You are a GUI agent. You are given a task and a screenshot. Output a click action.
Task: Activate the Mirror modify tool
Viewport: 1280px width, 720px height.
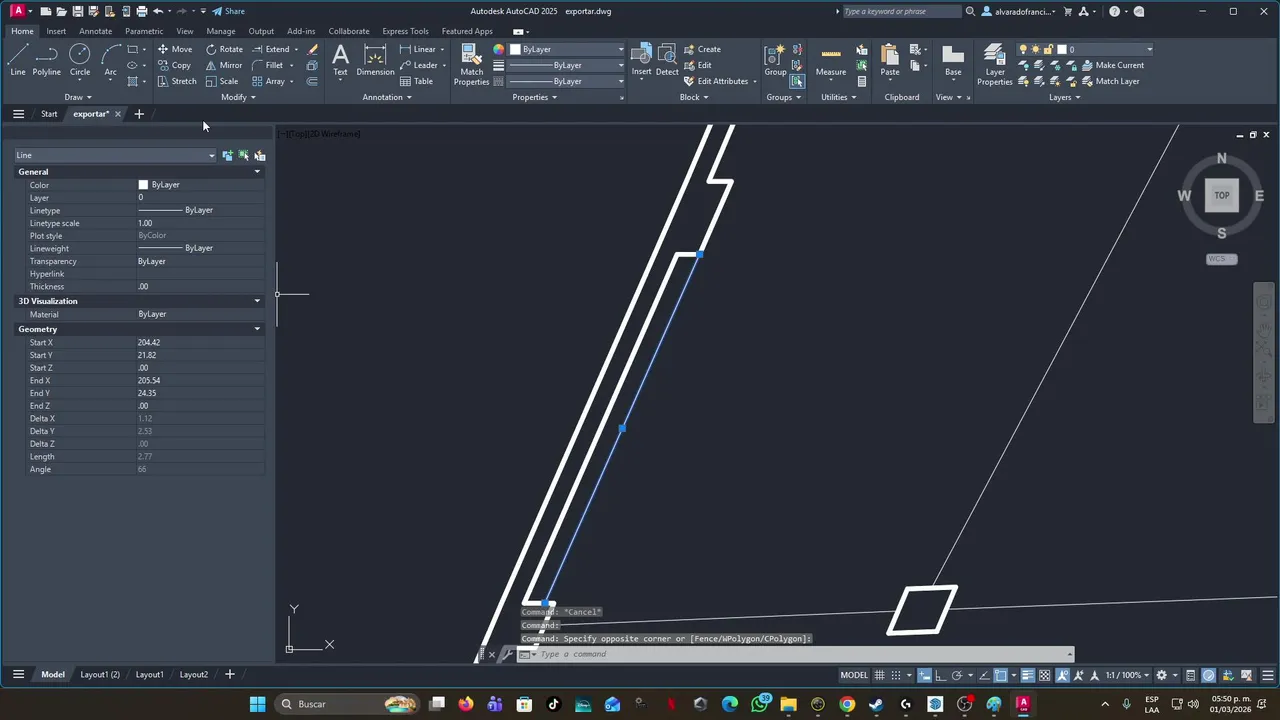pos(224,65)
